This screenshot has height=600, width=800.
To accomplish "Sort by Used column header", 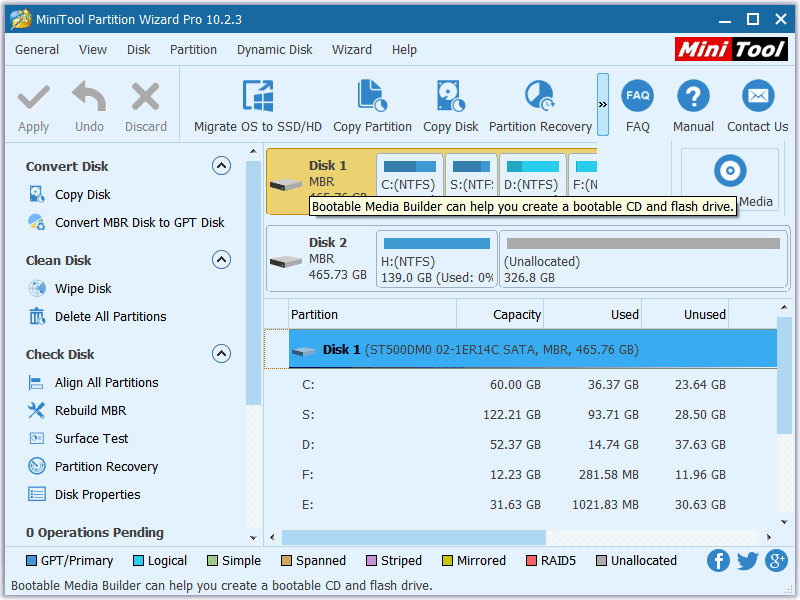I will [x=593, y=315].
